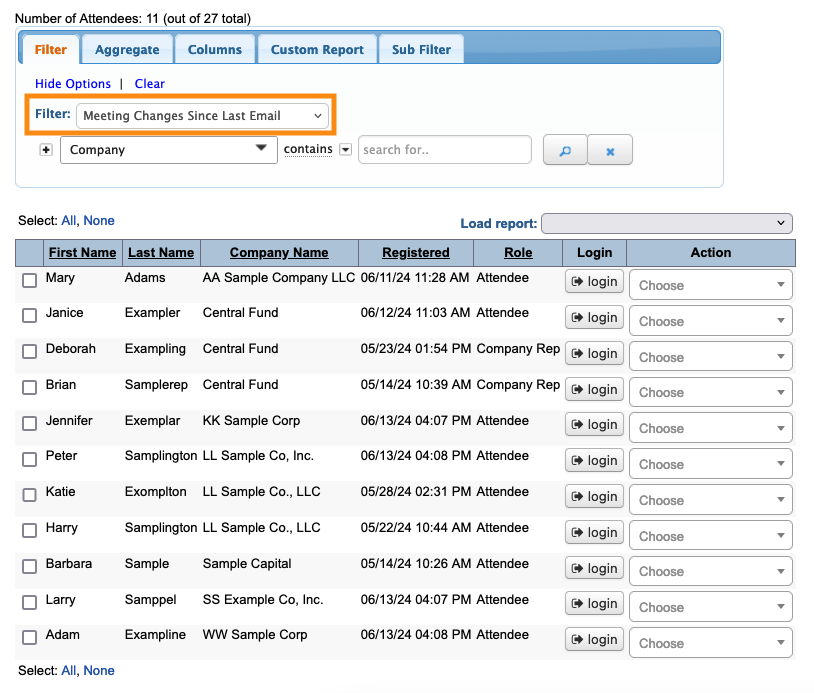
Task: Open Action Choose dropdown for Deborah Exampling
Action: click(x=710, y=357)
